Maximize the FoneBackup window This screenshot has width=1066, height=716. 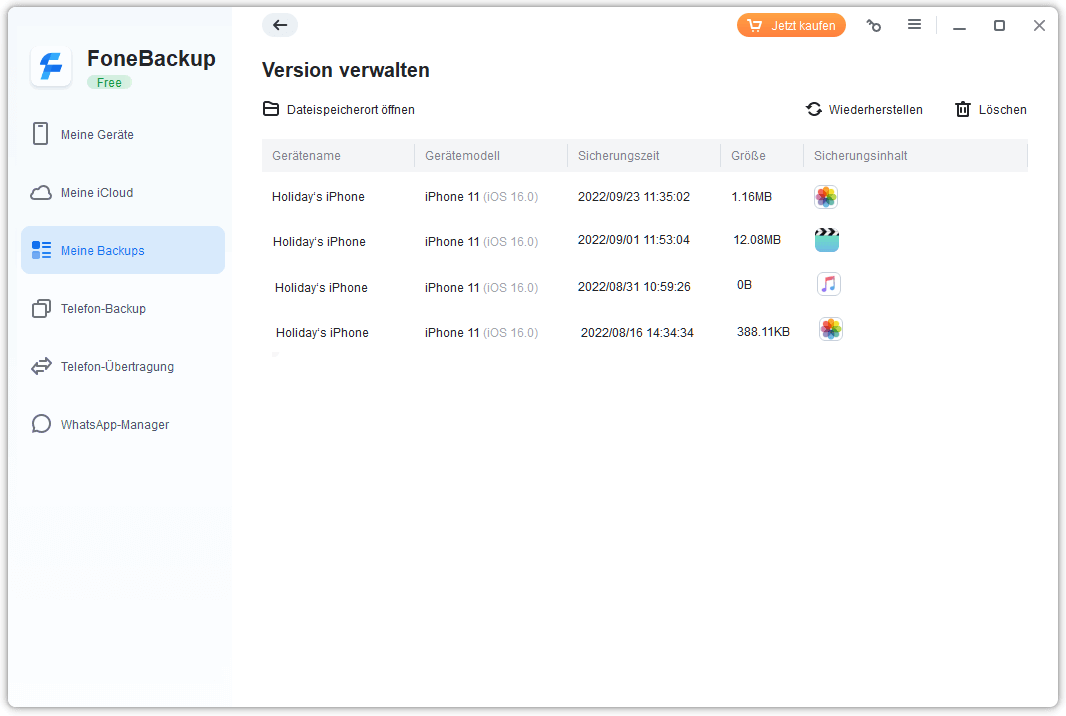(x=999, y=26)
